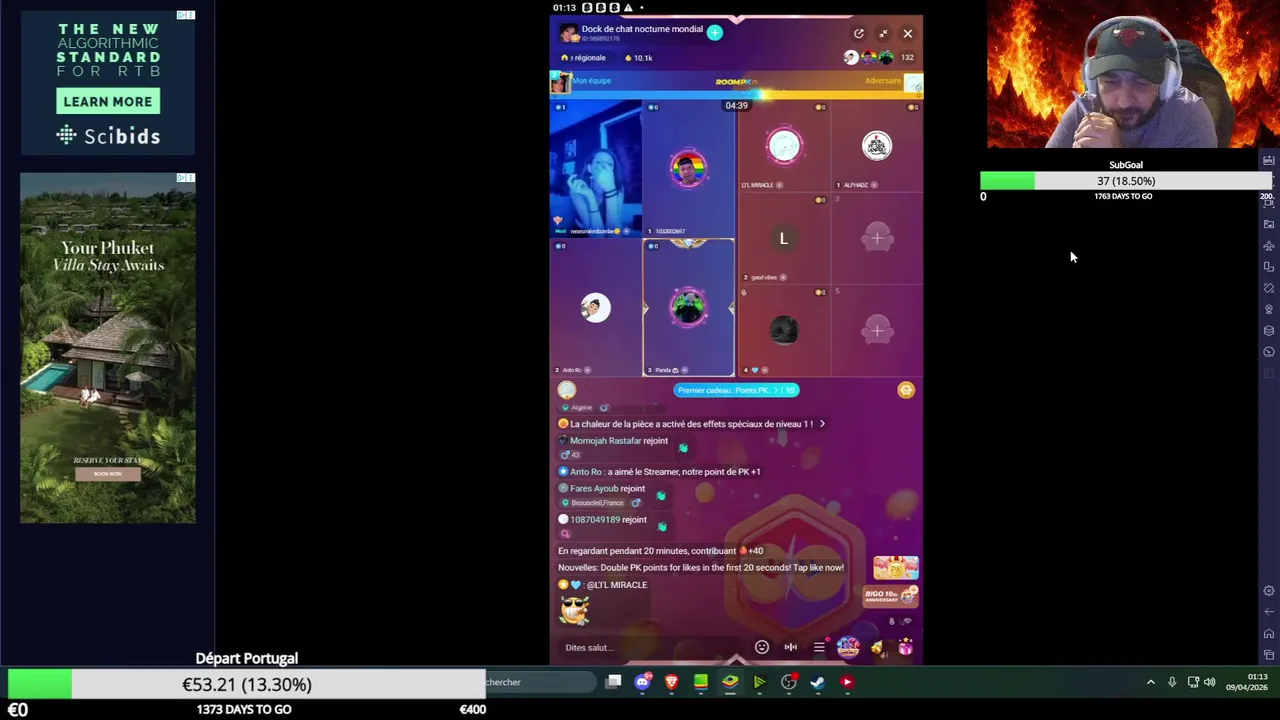1280x720 pixels.
Task: Open OBS Studio from the taskbar
Action: click(789, 682)
